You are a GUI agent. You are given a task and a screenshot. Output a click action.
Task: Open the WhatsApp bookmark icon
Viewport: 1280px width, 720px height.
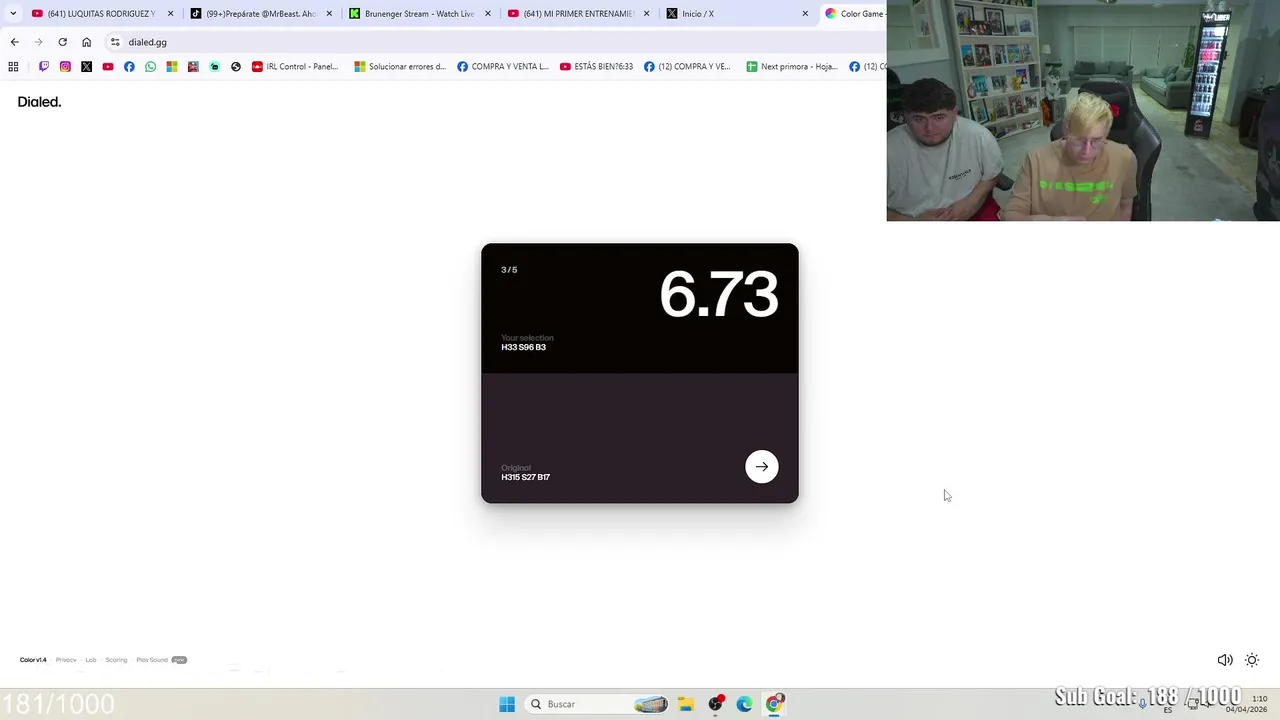150,67
